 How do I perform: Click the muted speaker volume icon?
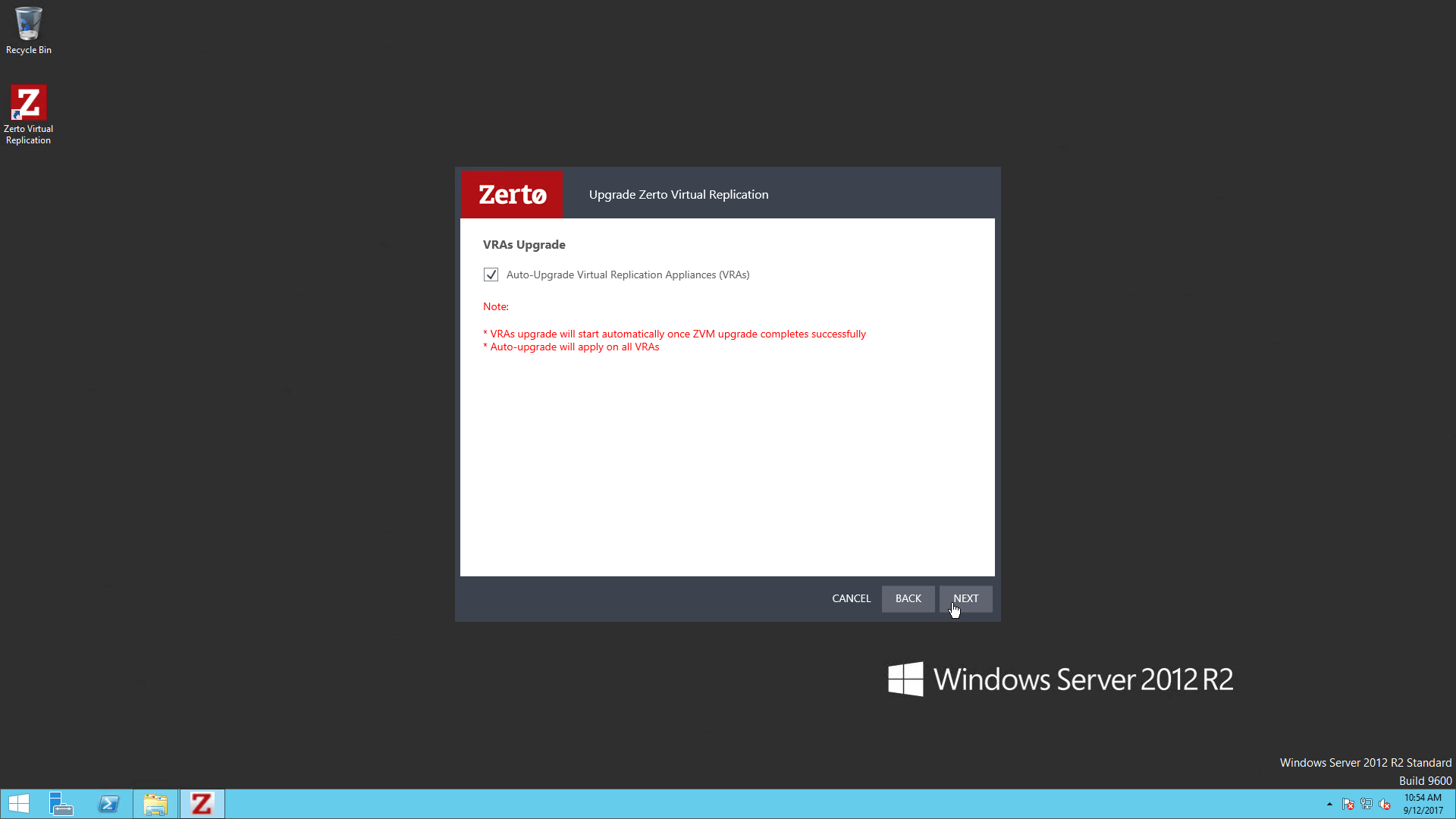click(x=1385, y=805)
